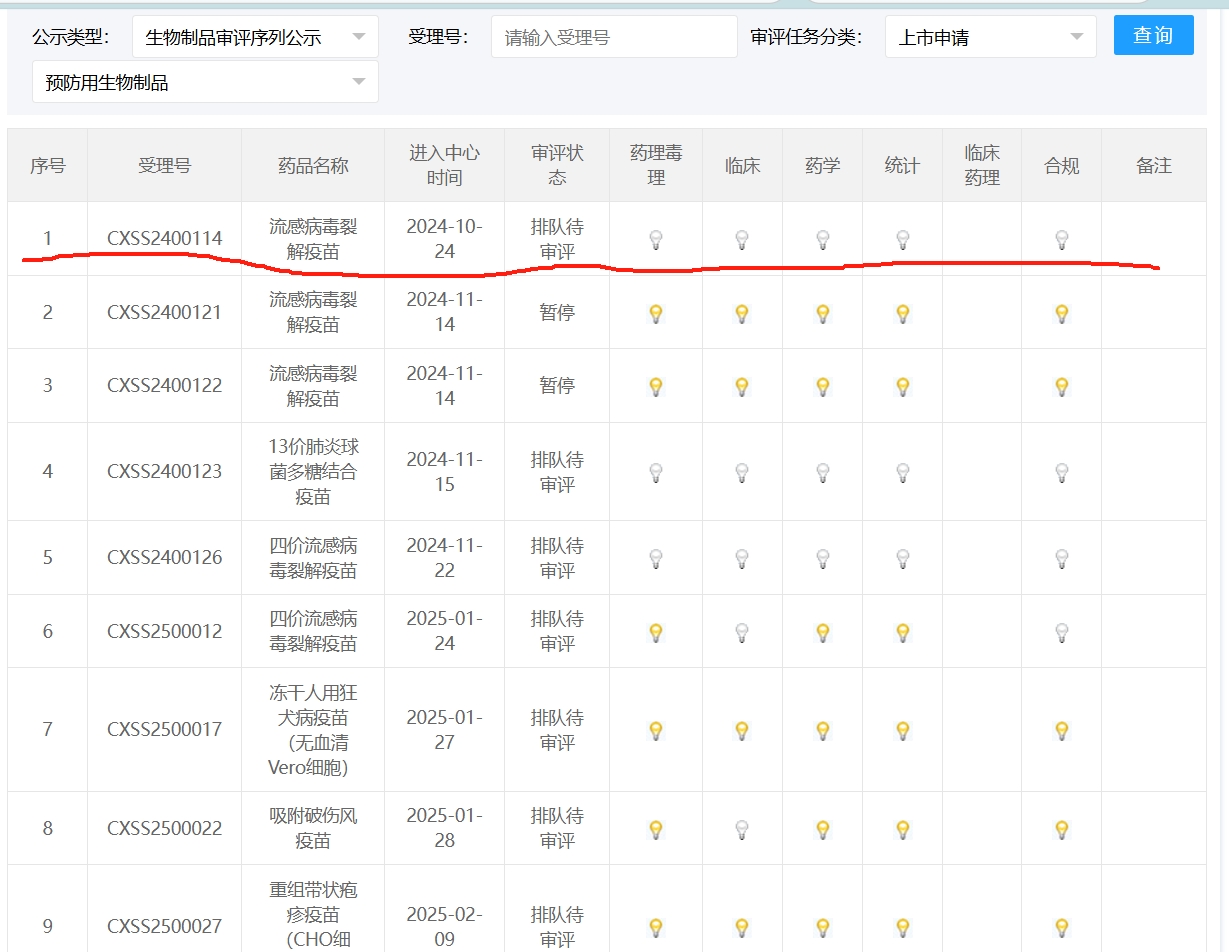Click the yellow 药学 bulb for CXSS2500012

tap(823, 632)
